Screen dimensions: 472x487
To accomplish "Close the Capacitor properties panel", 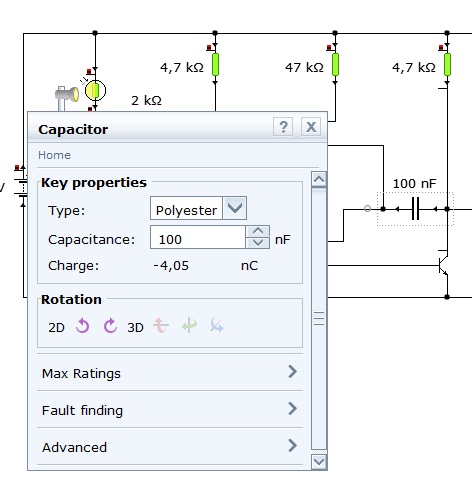I will pyautogui.click(x=311, y=126).
